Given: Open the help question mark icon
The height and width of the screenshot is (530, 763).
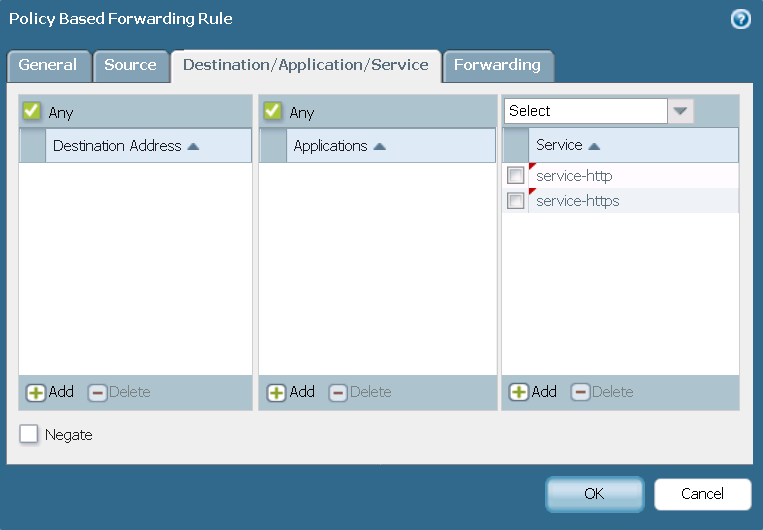Looking at the screenshot, I should 741,19.
